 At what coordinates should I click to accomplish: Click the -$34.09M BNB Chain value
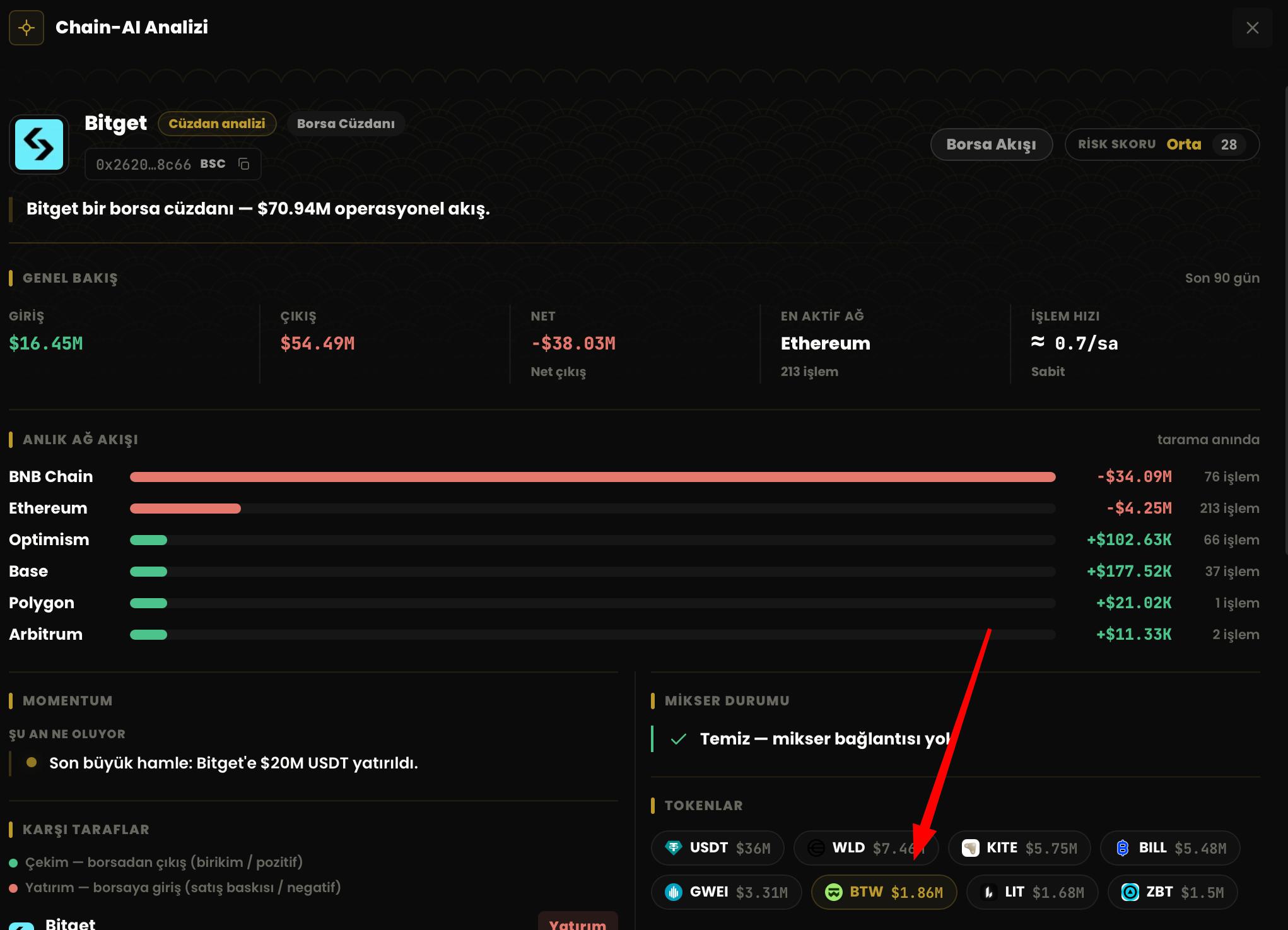1134,477
